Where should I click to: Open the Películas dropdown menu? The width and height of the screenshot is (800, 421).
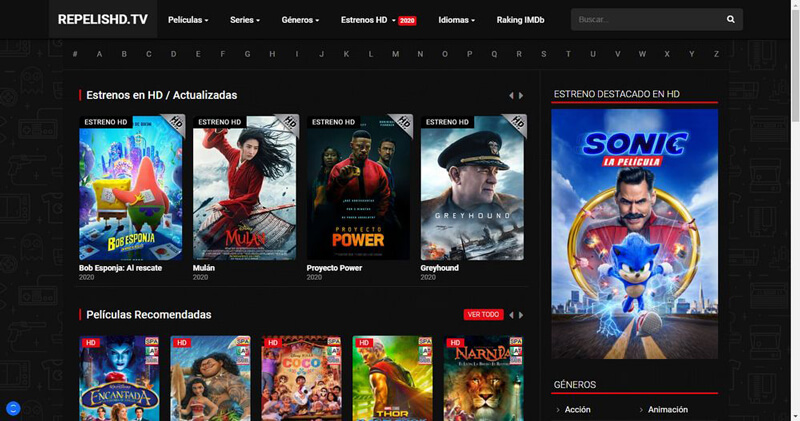click(188, 20)
